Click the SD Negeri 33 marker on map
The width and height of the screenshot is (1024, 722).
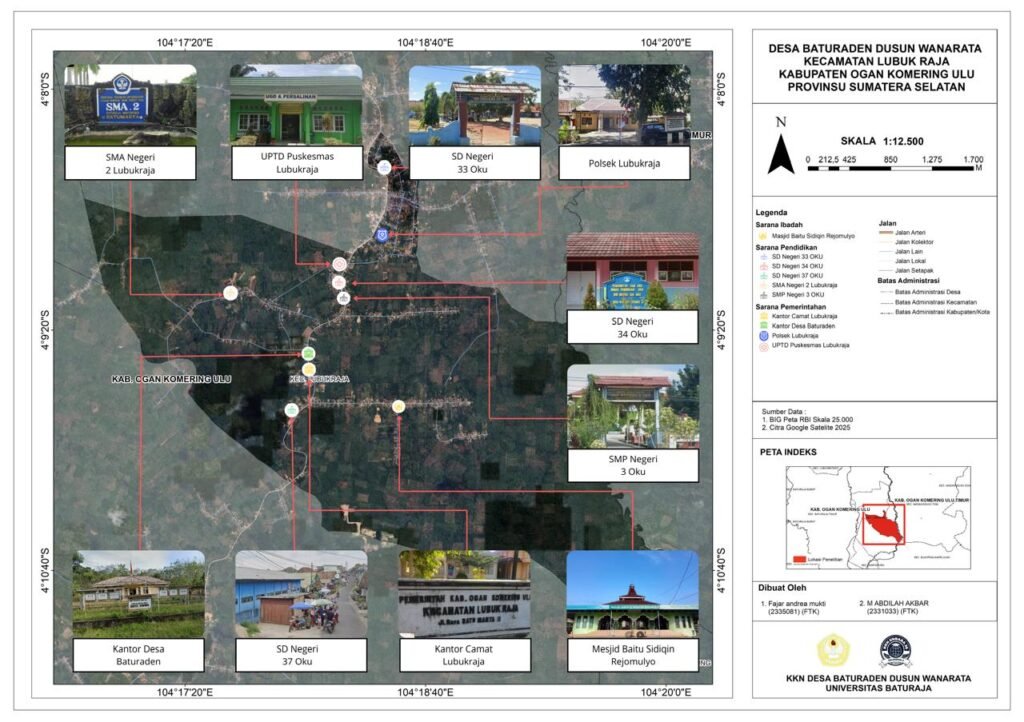[x=385, y=167]
